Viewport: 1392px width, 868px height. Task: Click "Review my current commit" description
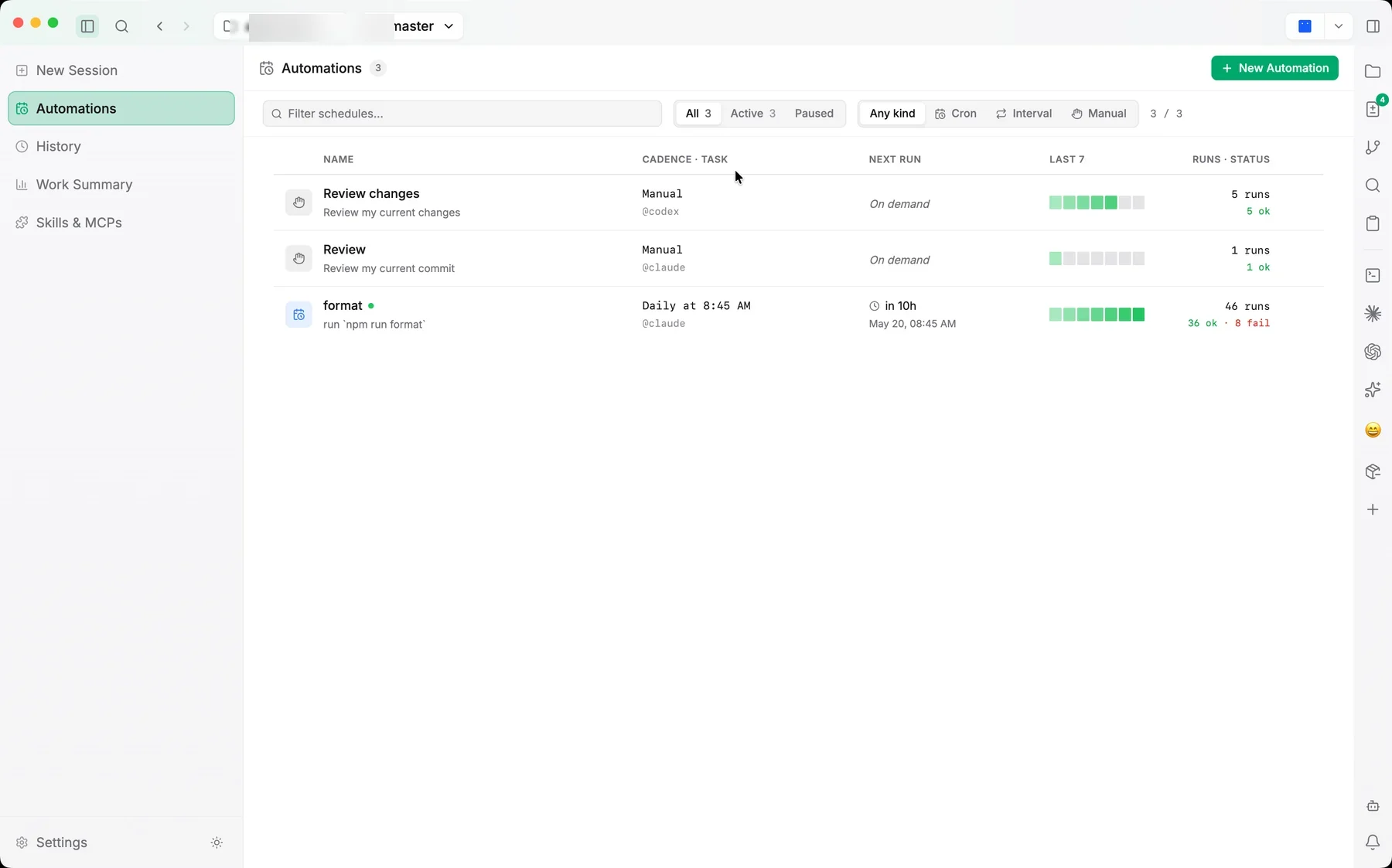pyautogui.click(x=389, y=268)
